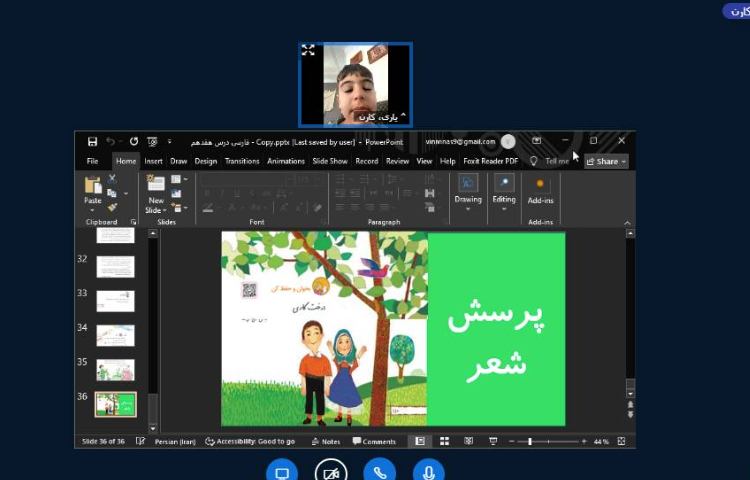
Task: Switch to the Transitions tab
Action: (242, 162)
